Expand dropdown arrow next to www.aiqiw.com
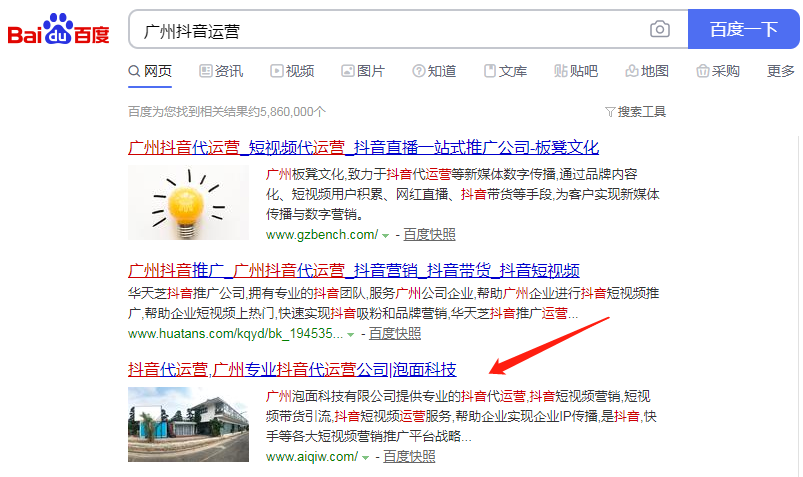 coord(366,458)
